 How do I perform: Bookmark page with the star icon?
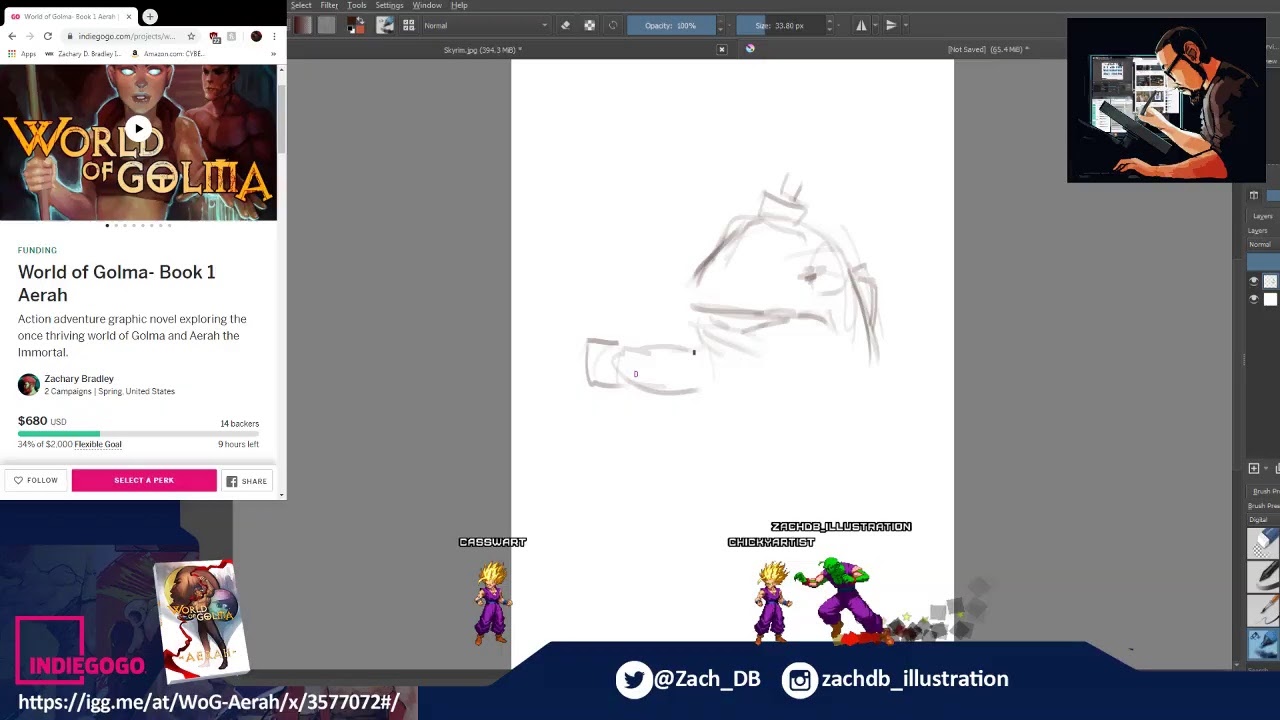(x=191, y=36)
